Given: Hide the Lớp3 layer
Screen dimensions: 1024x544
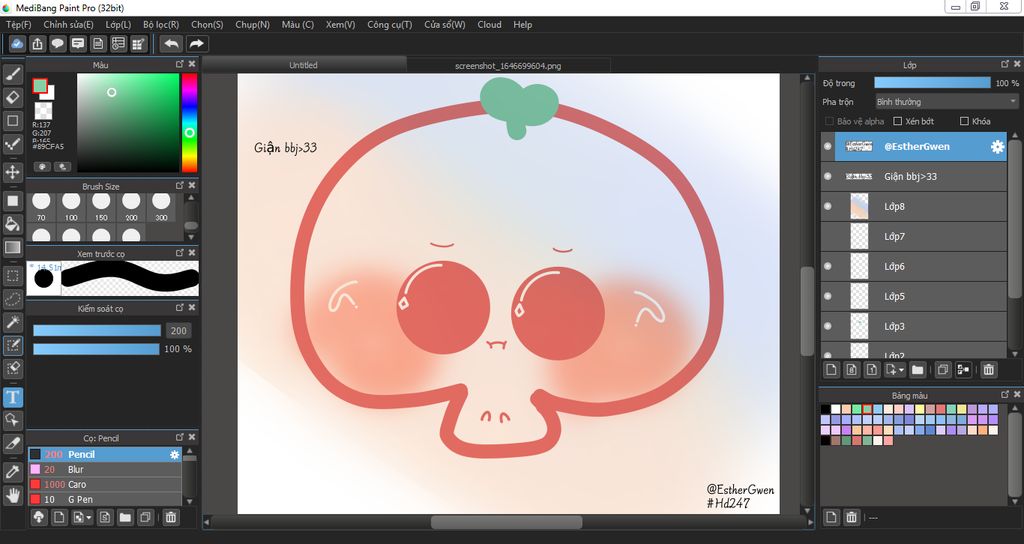Looking at the screenshot, I should tap(827, 327).
